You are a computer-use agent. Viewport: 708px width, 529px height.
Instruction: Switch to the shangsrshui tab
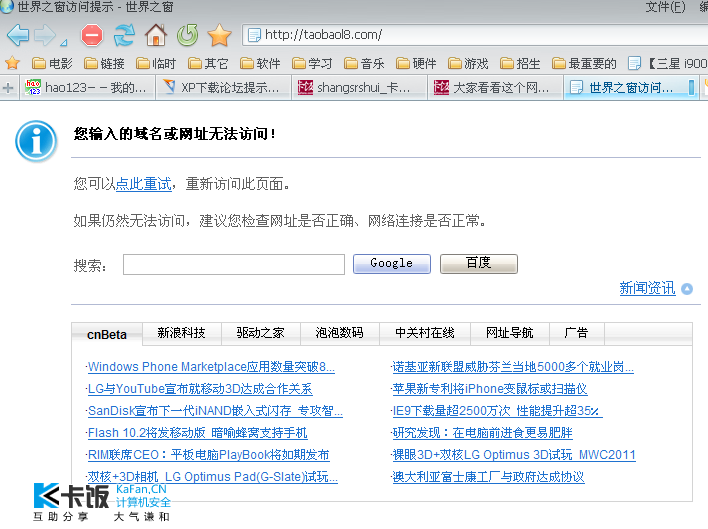[x=358, y=88]
